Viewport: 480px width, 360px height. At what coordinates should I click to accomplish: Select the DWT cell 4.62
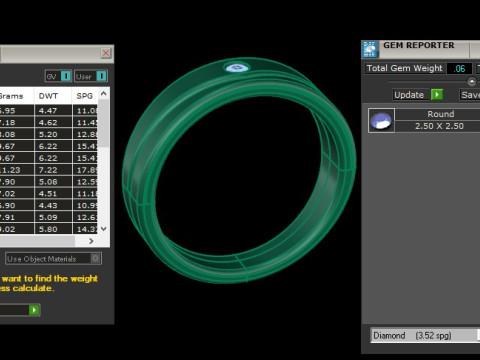click(x=53, y=122)
